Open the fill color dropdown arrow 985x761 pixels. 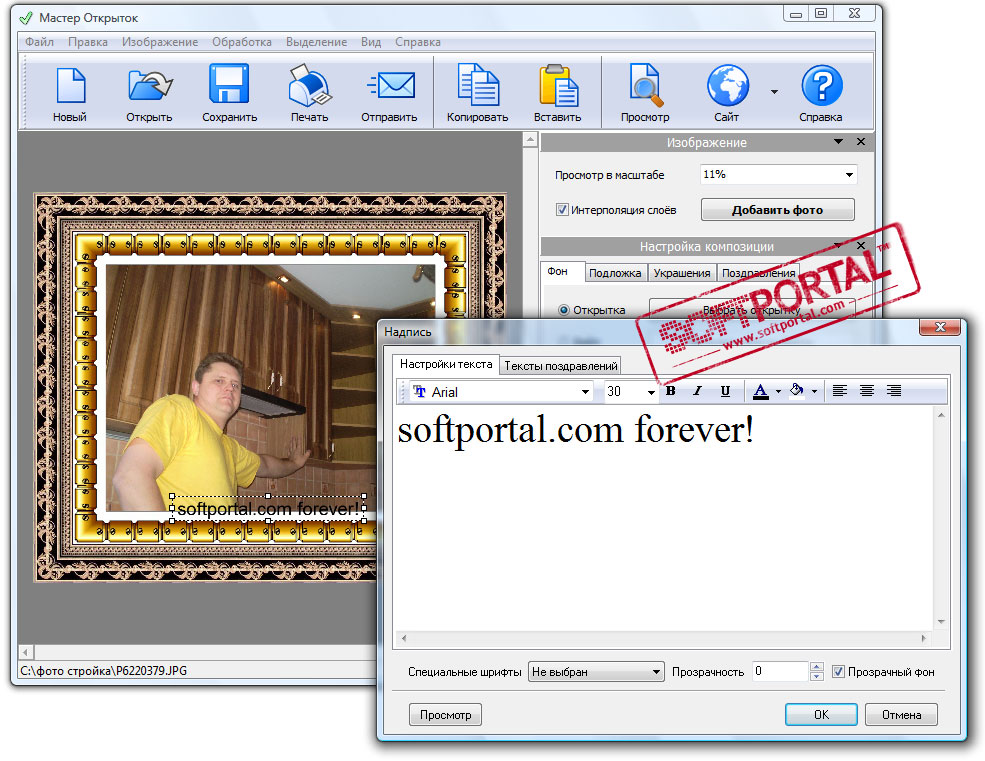coord(814,391)
